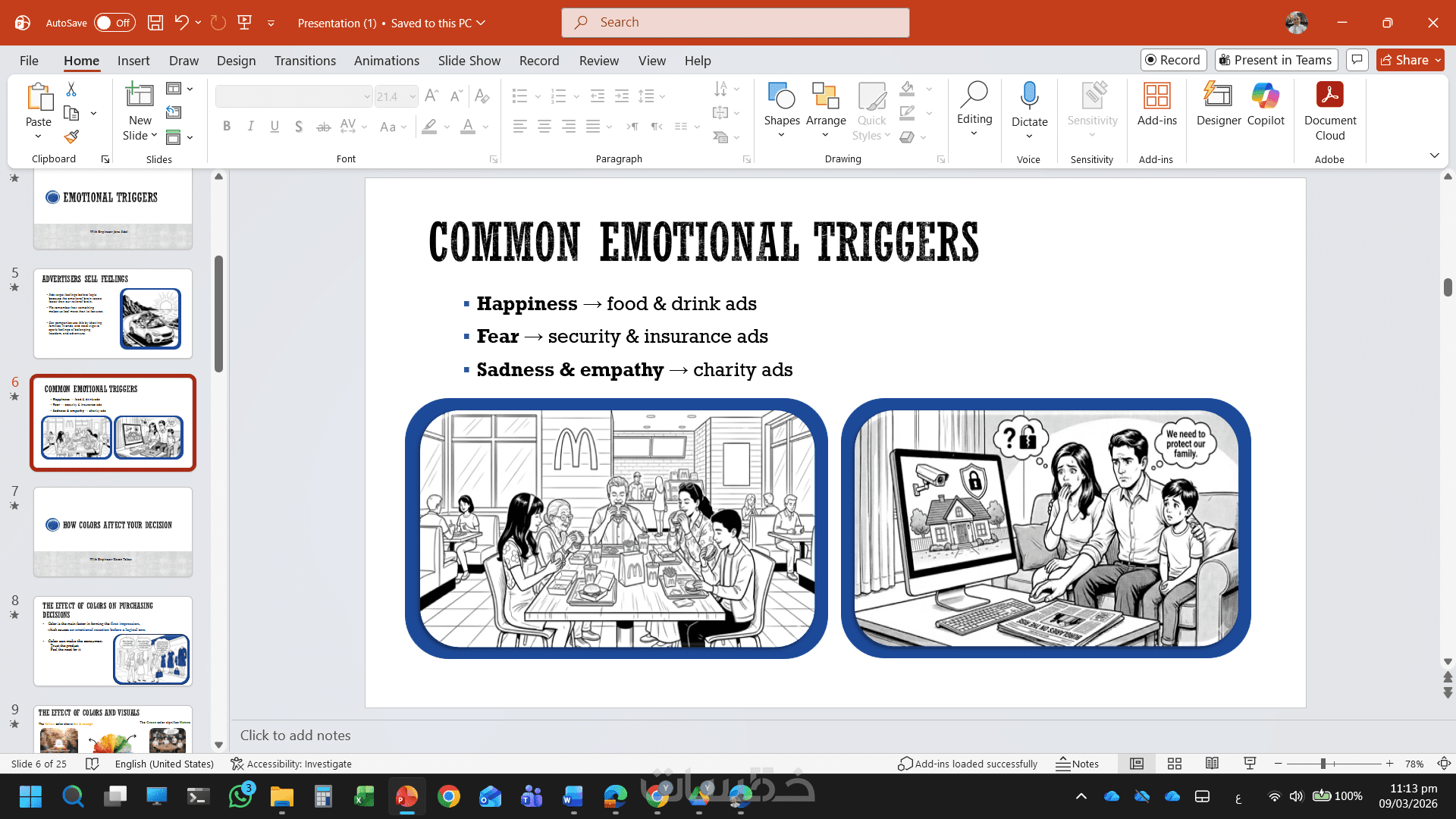Click the Format Painter brush icon

71,137
